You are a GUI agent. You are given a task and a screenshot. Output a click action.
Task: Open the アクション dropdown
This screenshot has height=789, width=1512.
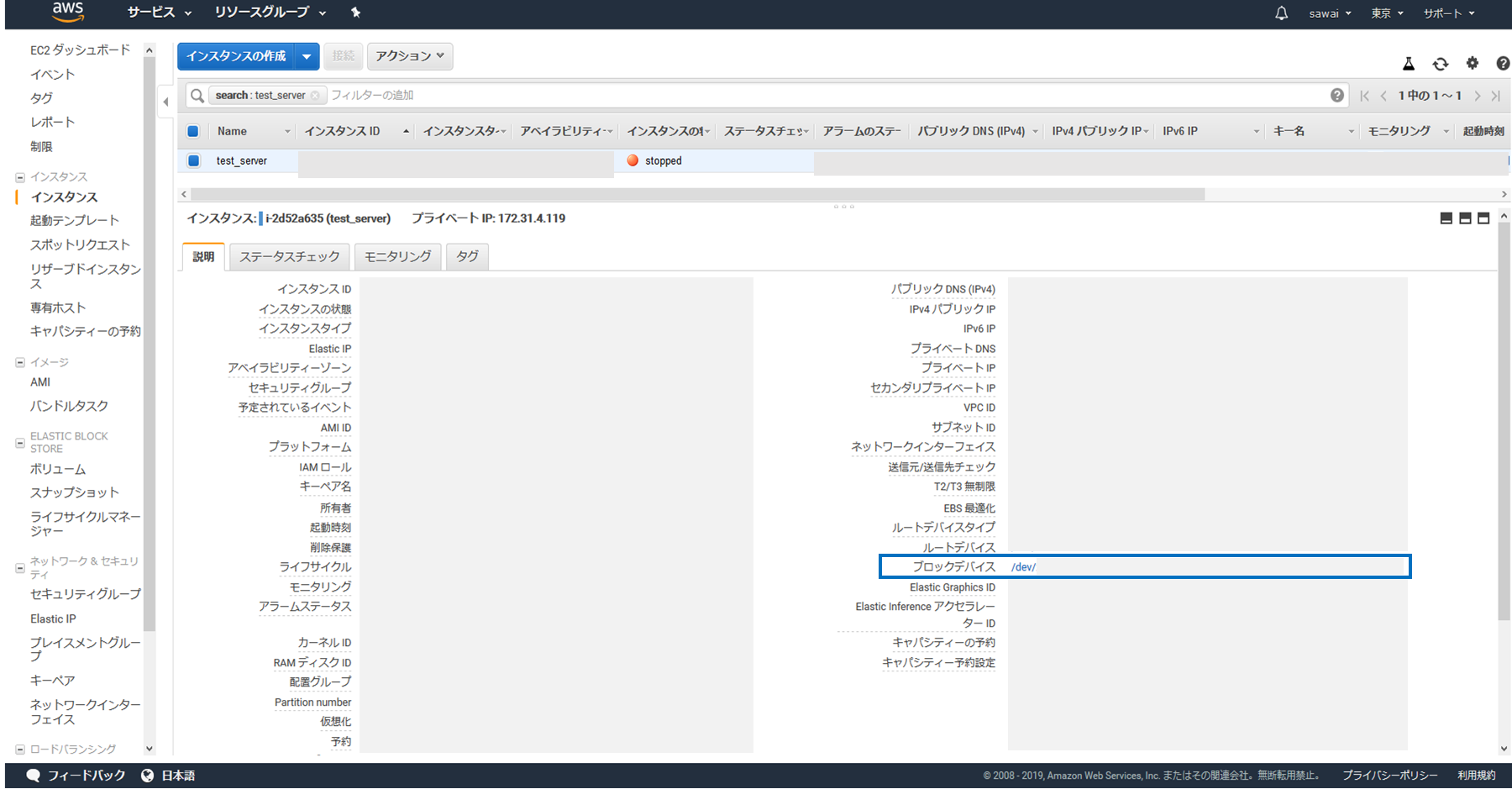tap(410, 56)
